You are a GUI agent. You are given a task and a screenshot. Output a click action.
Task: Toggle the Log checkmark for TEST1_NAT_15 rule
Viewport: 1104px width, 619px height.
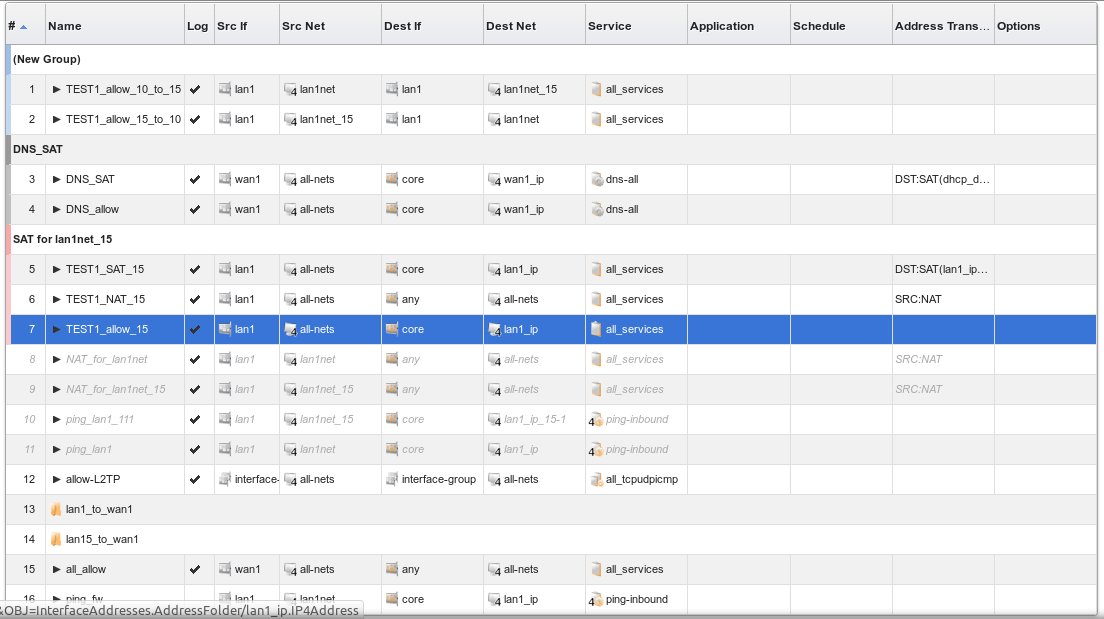tap(195, 300)
